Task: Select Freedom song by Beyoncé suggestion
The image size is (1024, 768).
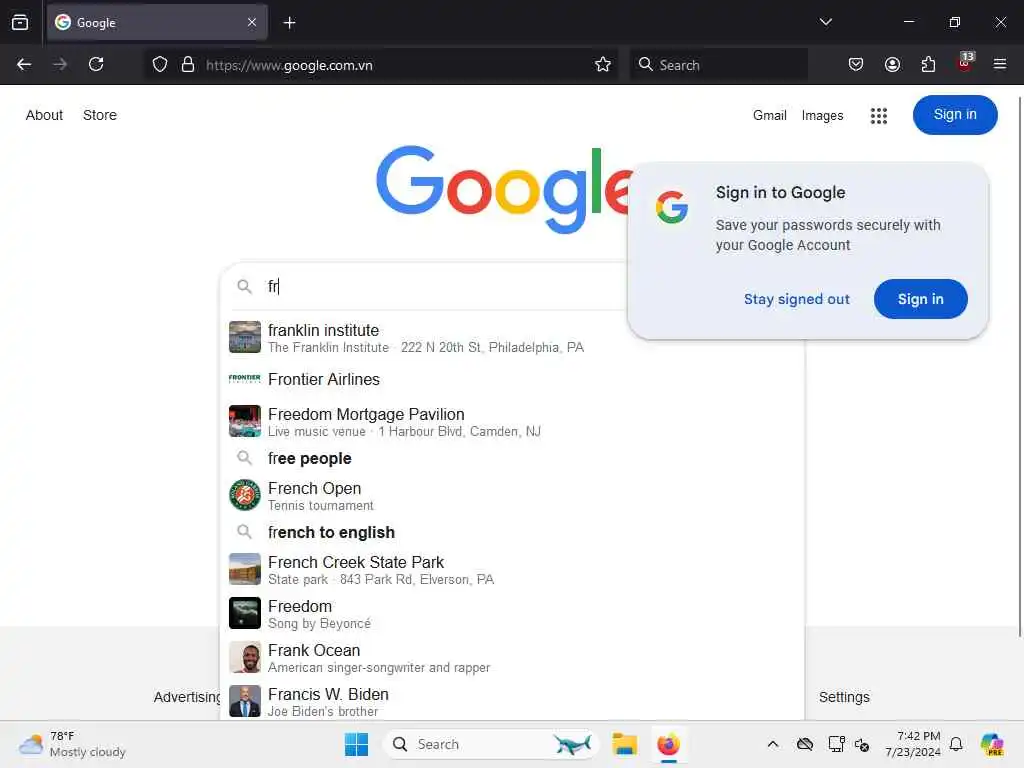Action: point(512,614)
